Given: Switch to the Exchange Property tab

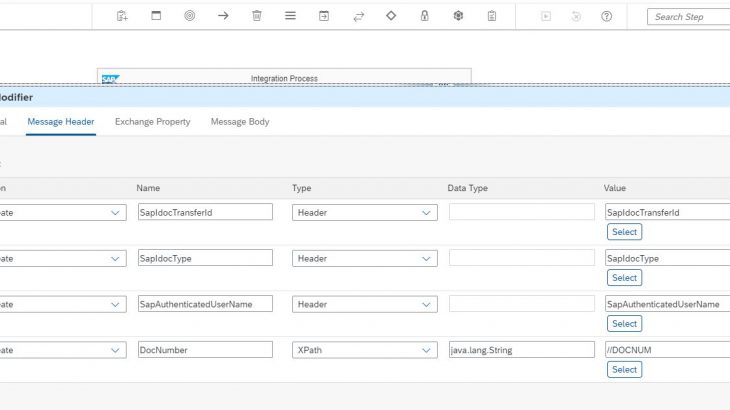Looking at the screenshot, I should [152, 122].
